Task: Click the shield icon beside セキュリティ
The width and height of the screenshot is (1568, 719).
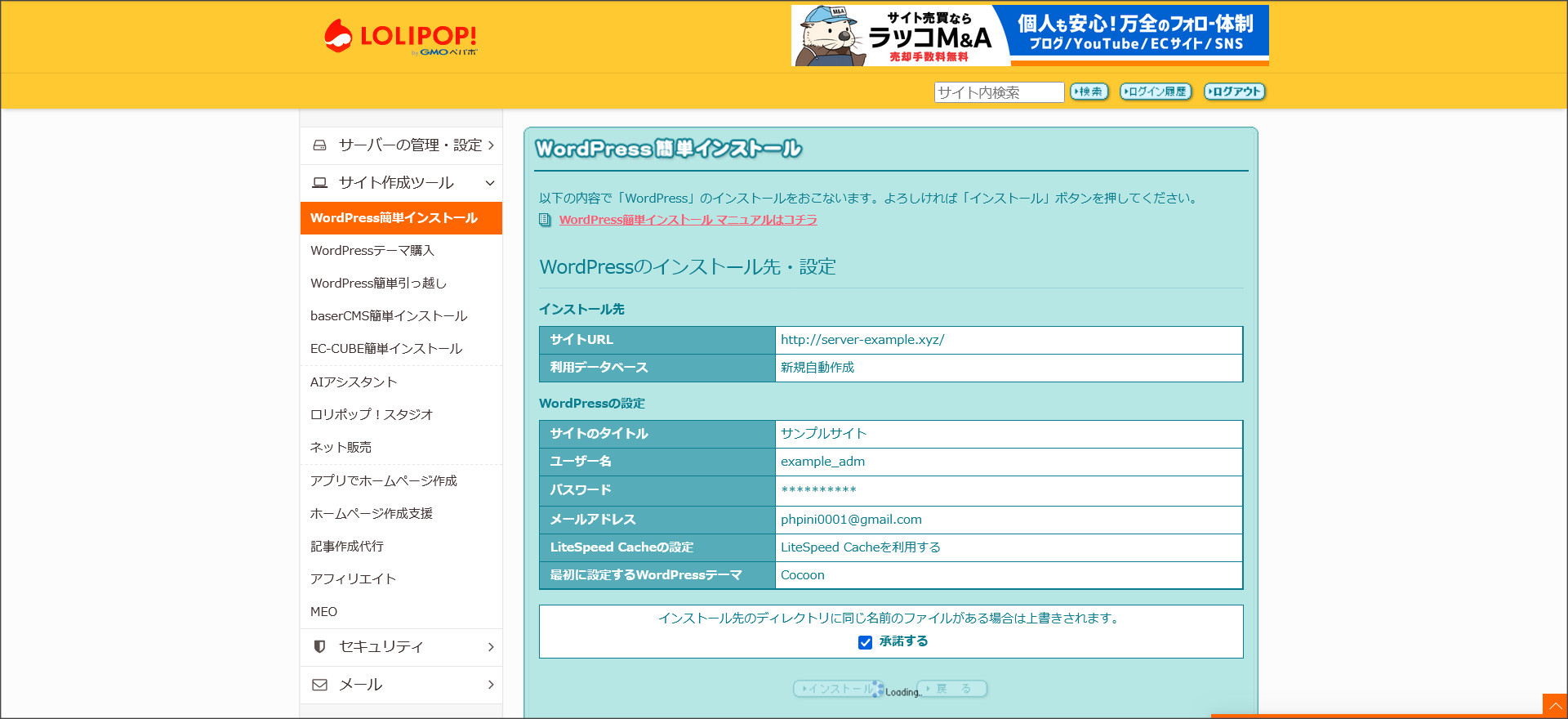Action: pos(319,647)
